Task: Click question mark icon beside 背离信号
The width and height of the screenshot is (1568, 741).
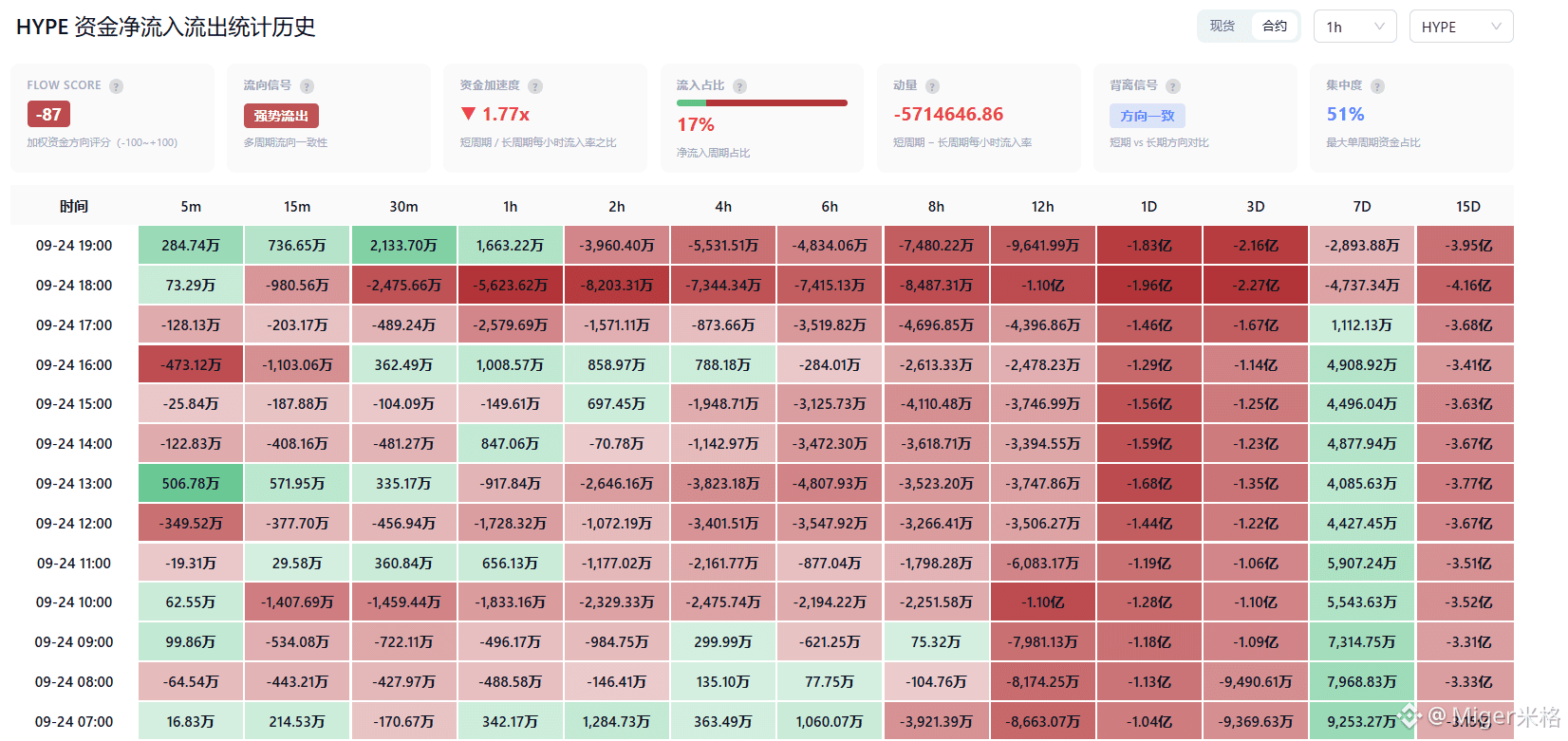Action: 1173,86
